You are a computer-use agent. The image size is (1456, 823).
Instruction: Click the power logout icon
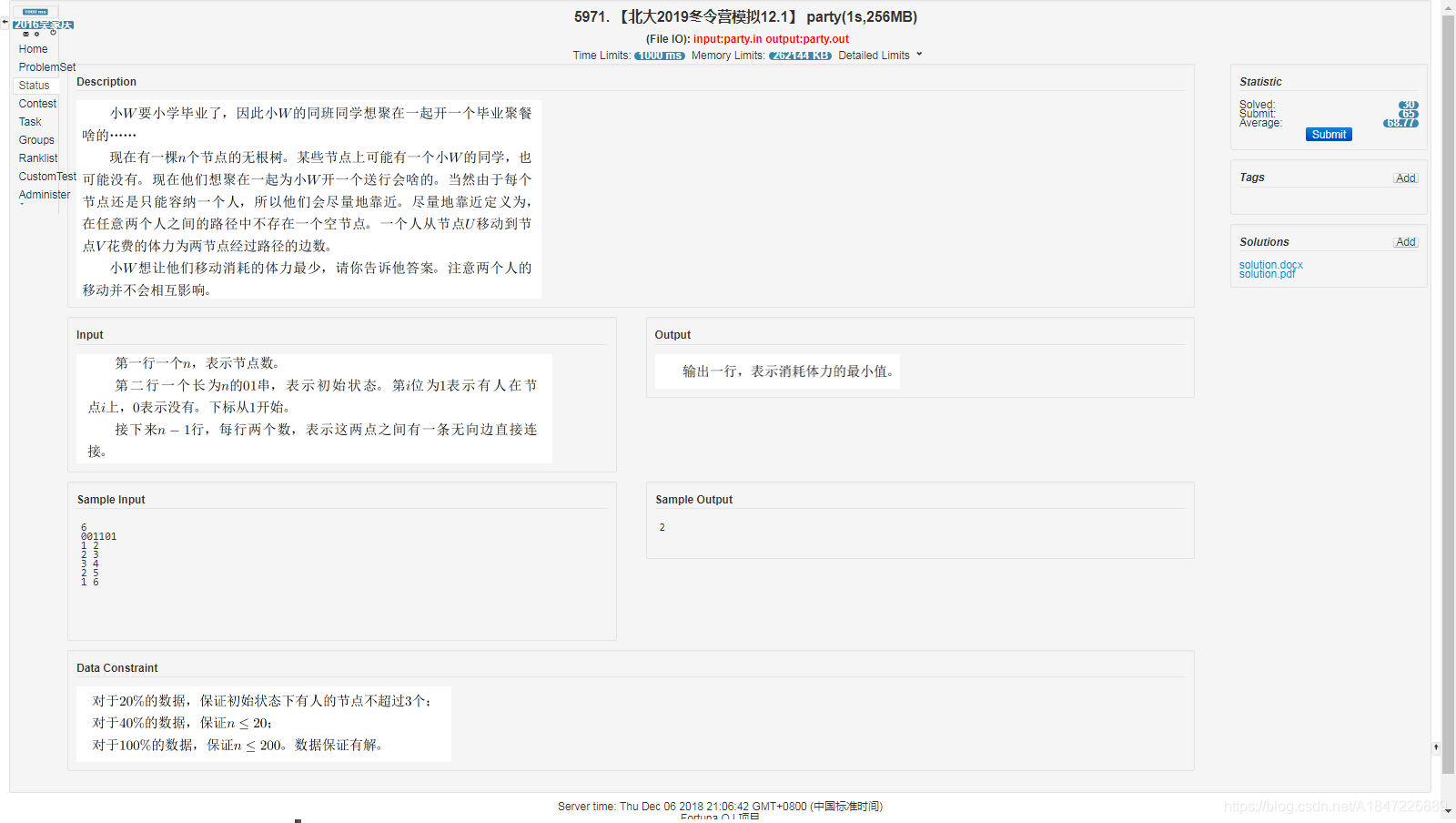[x=53, y=32]
